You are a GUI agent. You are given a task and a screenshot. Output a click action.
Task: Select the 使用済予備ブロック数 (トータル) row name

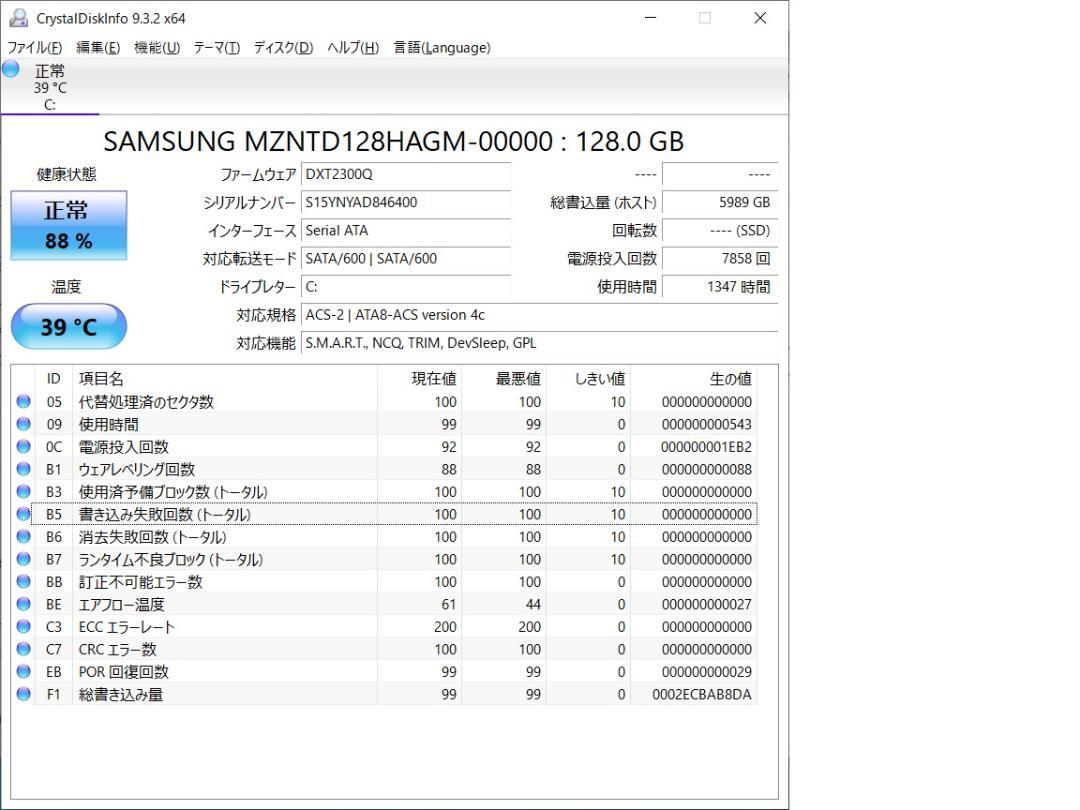[x=173, y=492]
